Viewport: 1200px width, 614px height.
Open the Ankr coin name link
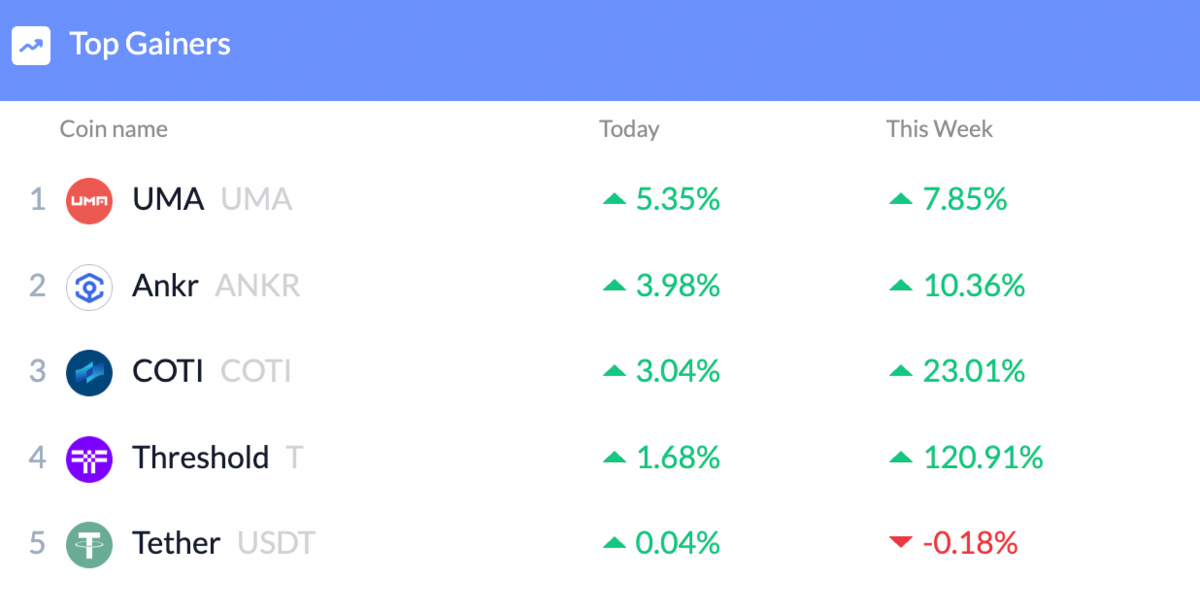tap(165, 286)
